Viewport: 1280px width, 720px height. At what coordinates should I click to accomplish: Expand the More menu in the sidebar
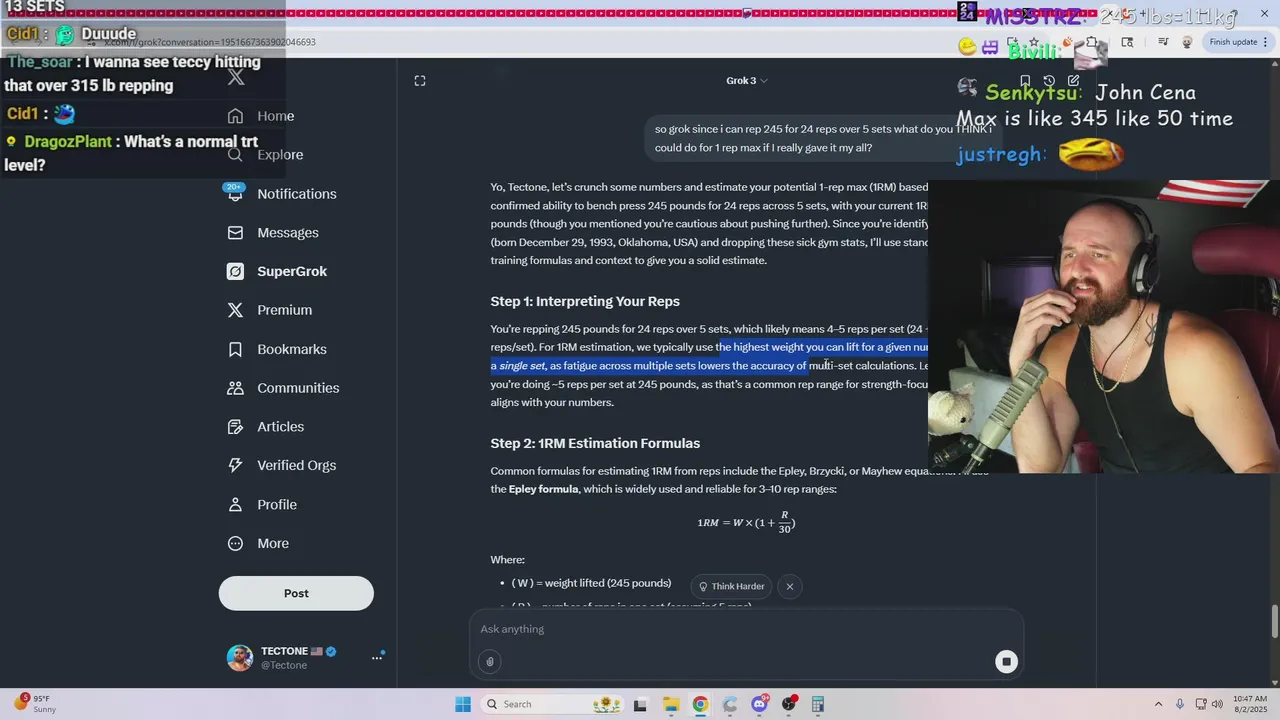click(x=258, y=544)
